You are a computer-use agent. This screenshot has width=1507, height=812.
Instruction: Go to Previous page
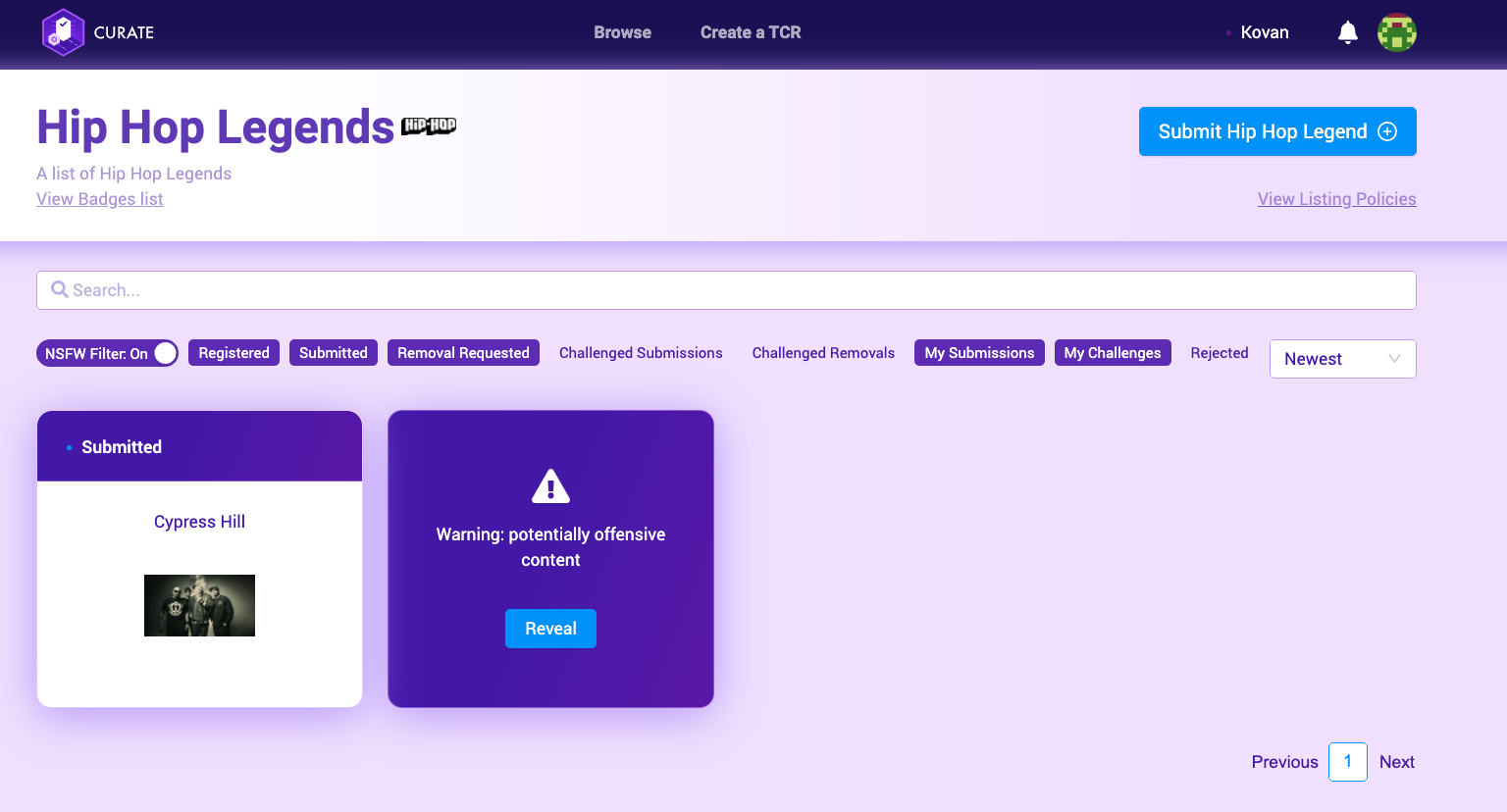[x=1284, y=762]
